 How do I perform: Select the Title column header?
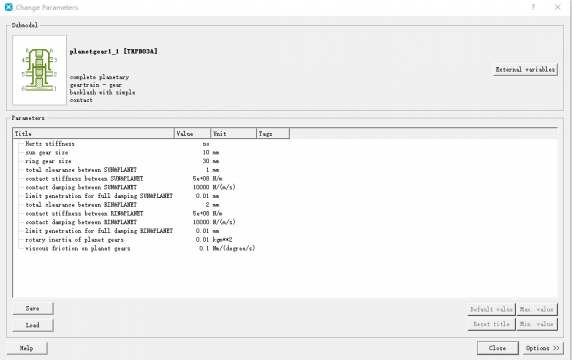tap(94, 134)
